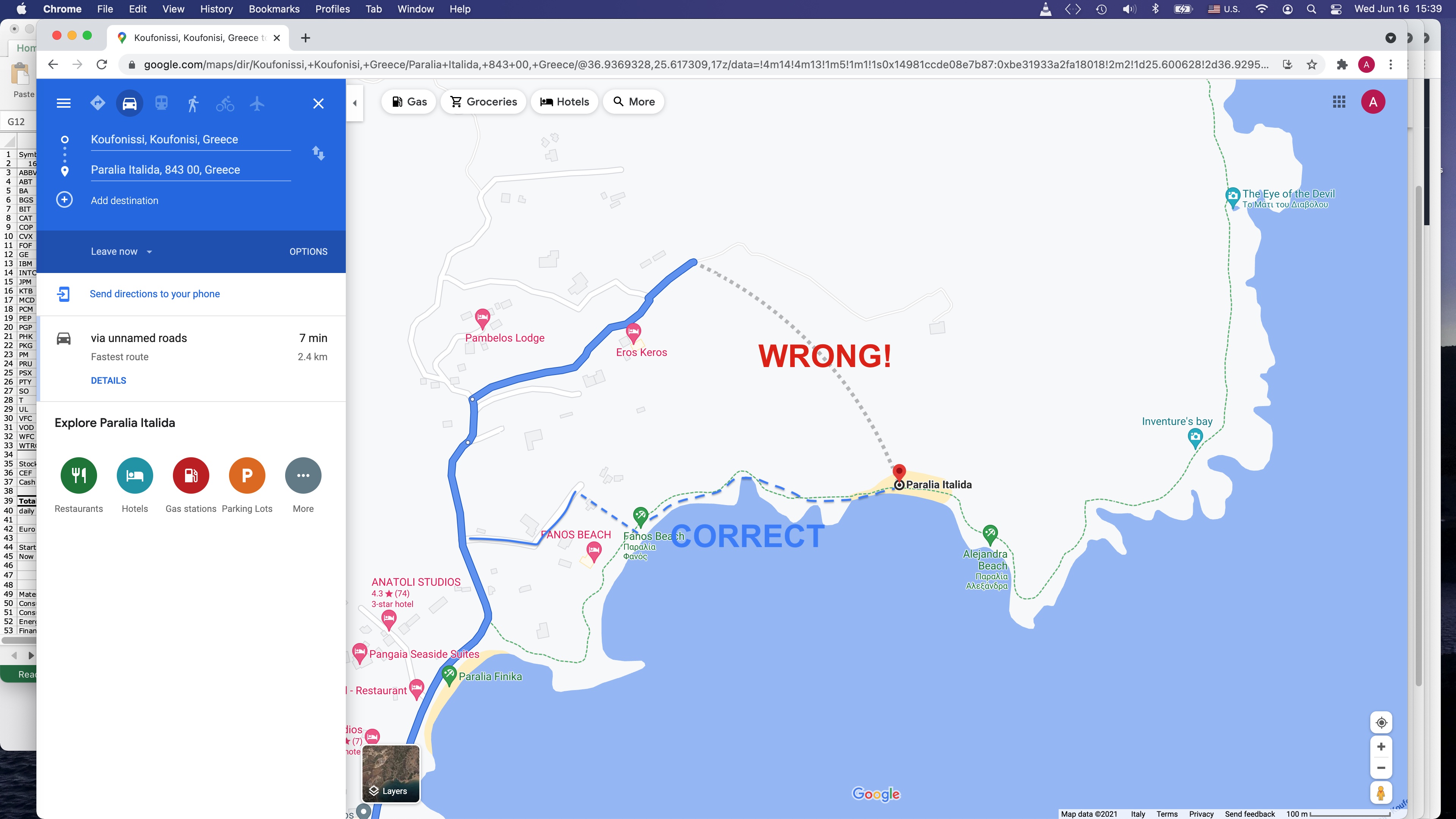This screenshot has height=819, width=1456.
Task: Search Groceries chip on map
Action: (483, 102)
